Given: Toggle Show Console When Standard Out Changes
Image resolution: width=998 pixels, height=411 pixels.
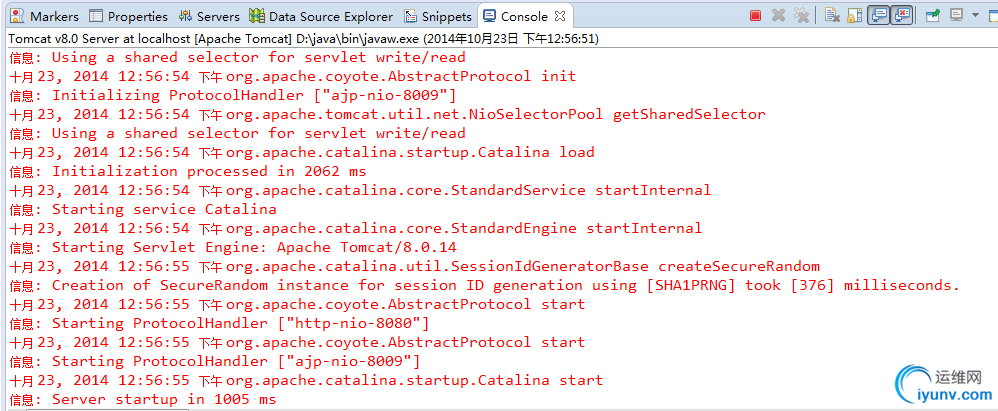Looking at the screenshot, I should point(878,16).
